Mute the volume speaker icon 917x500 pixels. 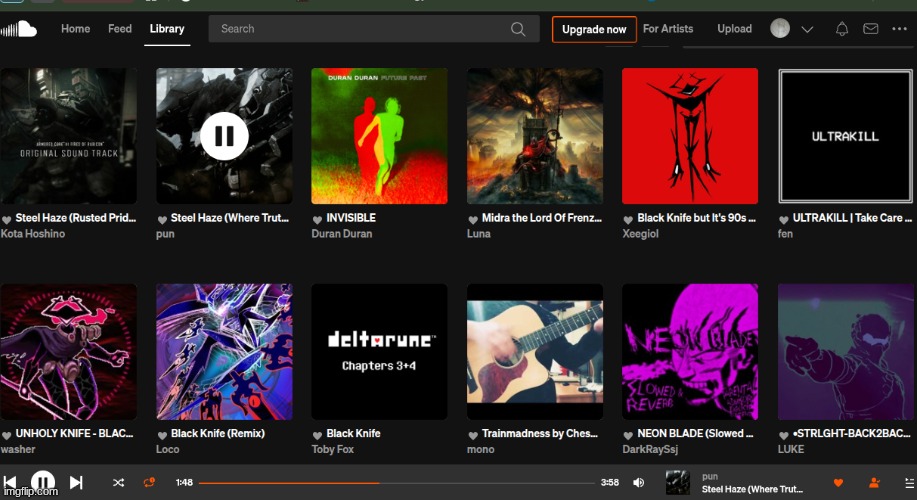(639, 482)
